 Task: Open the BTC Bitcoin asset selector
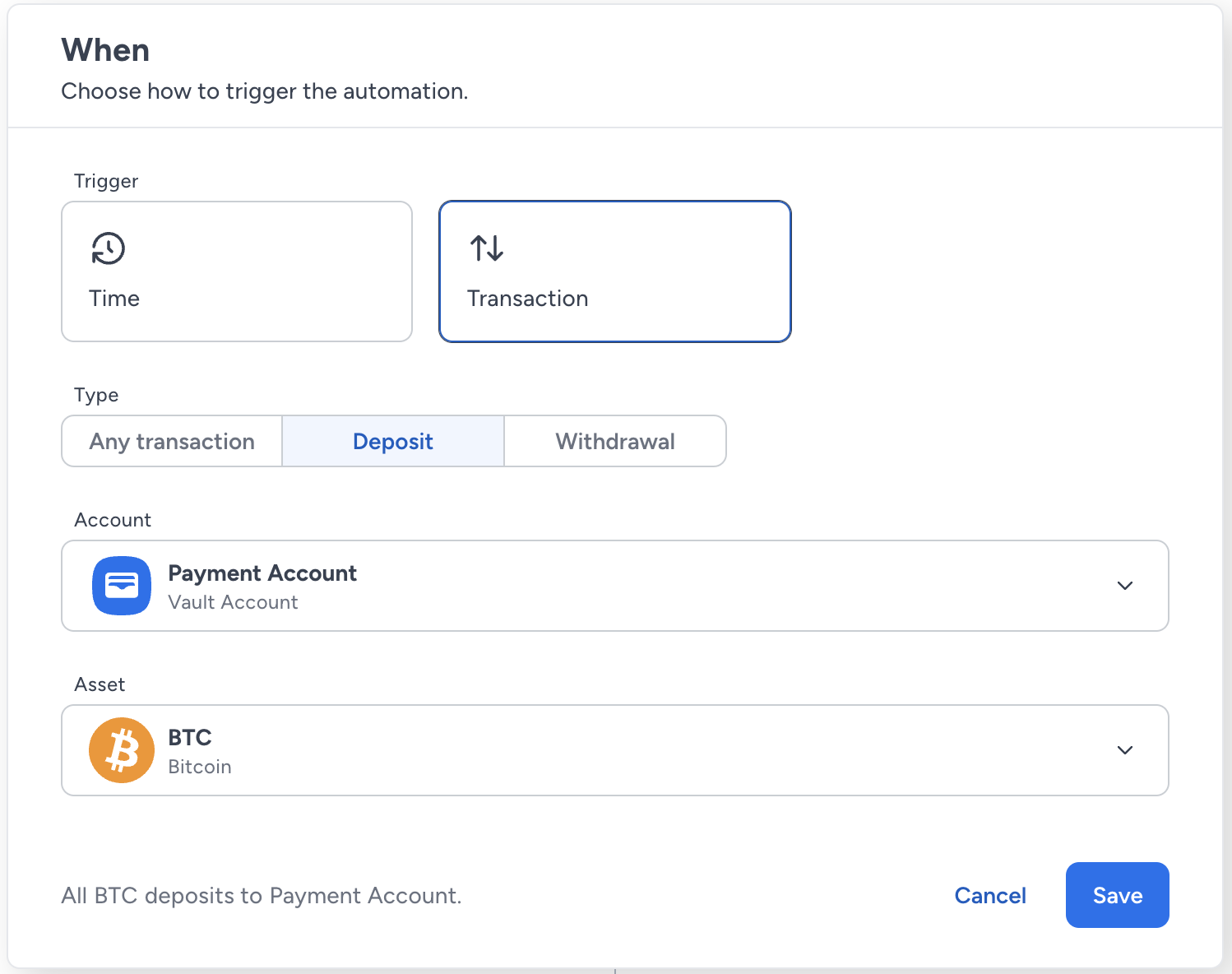615,750
